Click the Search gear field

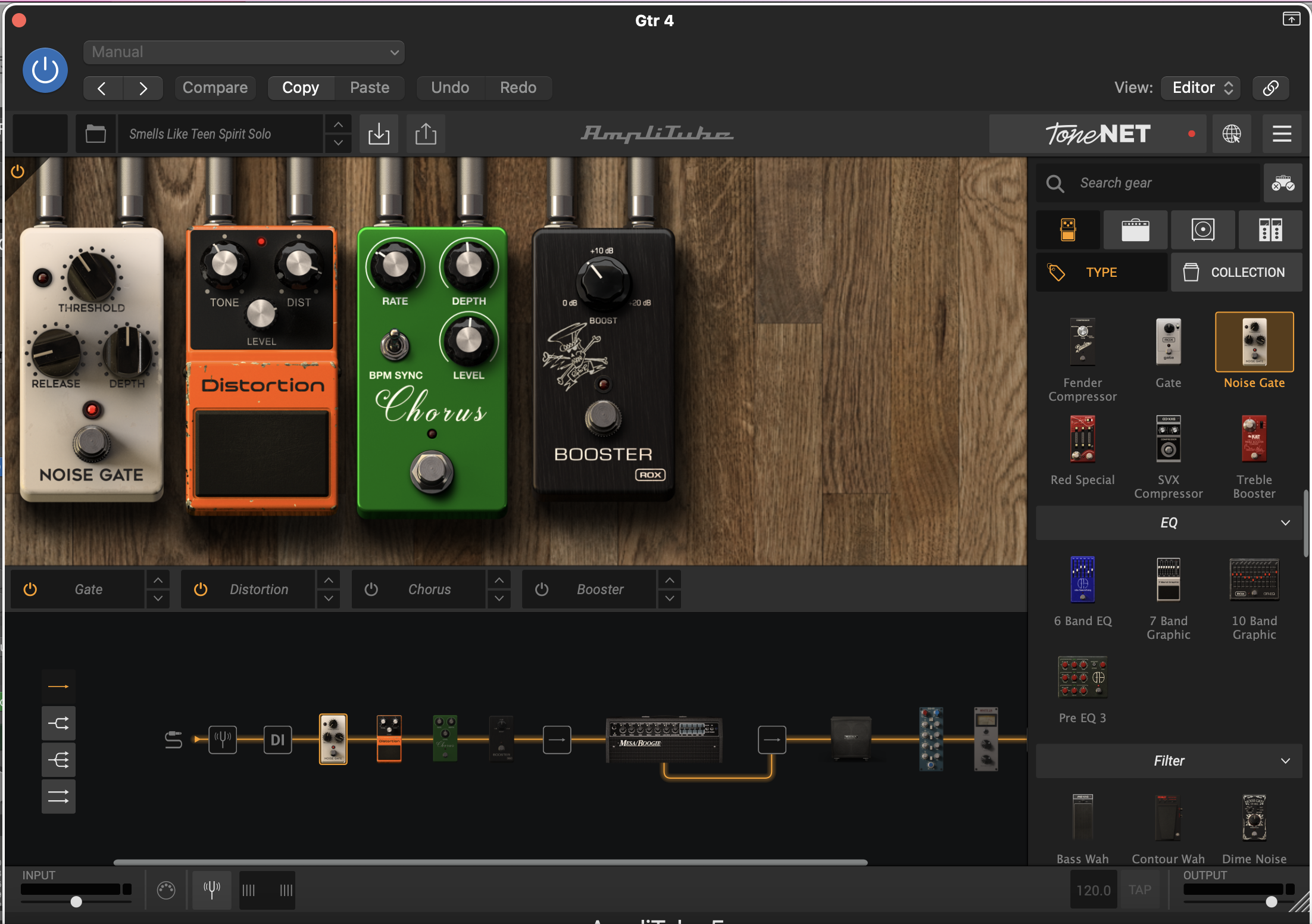click(x=1149, y=183)
